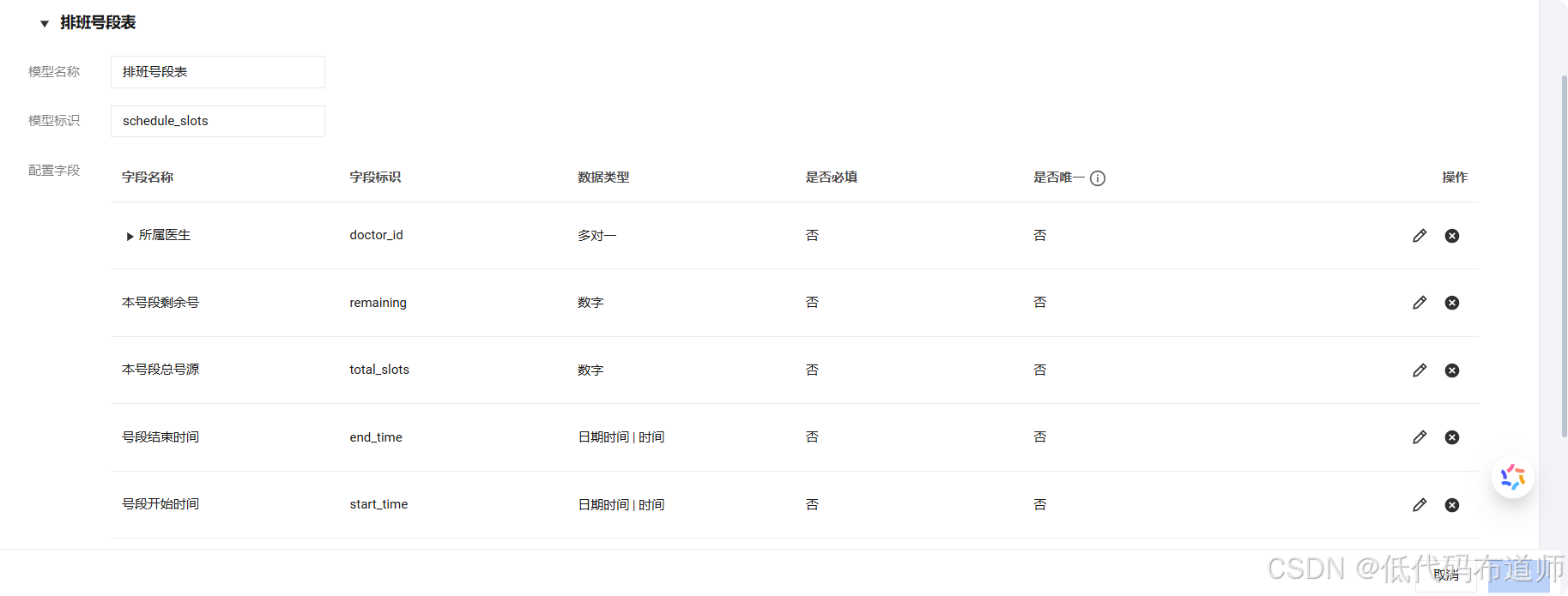Click the 取消 button
Image resolution: width=1568 pixels, height=596 pixels.
click(1446, 575)
